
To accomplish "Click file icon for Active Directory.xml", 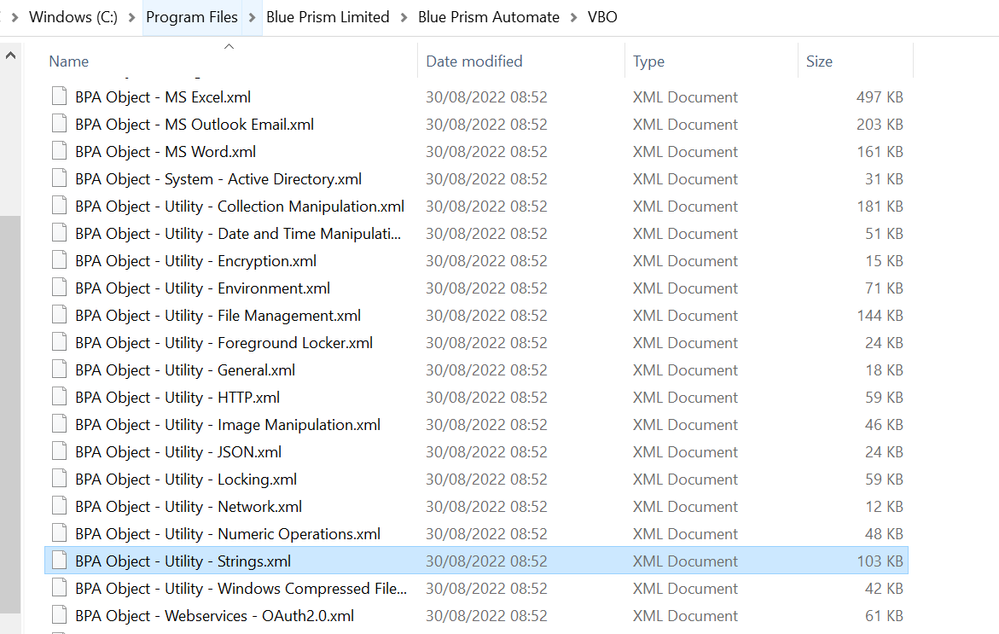I will (59, 178).
